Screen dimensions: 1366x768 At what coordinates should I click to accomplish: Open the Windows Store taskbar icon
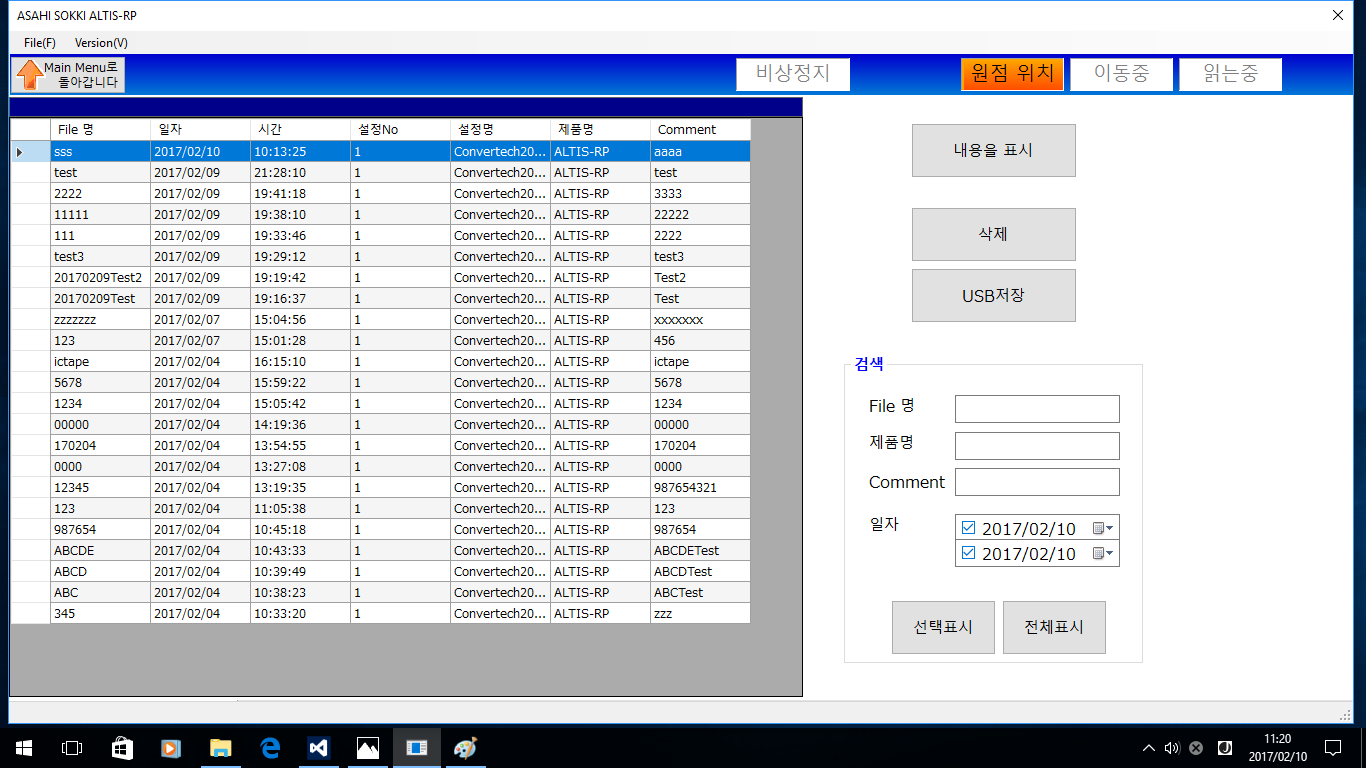click(x=122, y=747)
